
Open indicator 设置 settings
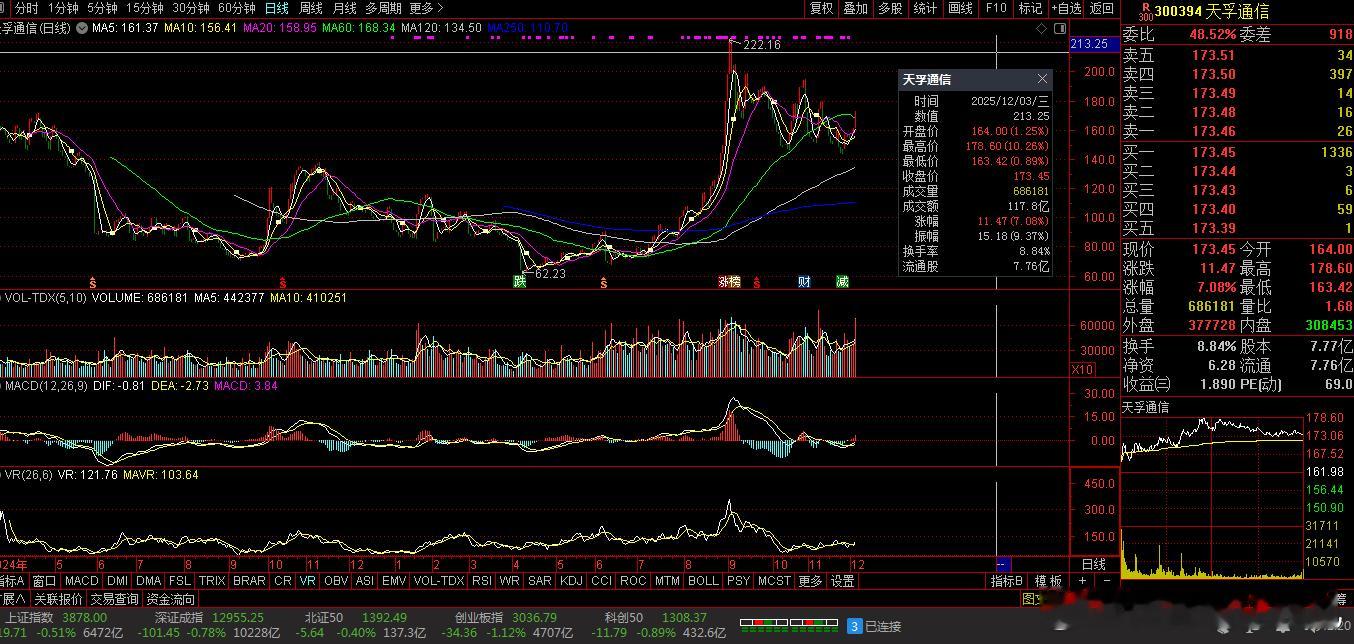[843, 581]
